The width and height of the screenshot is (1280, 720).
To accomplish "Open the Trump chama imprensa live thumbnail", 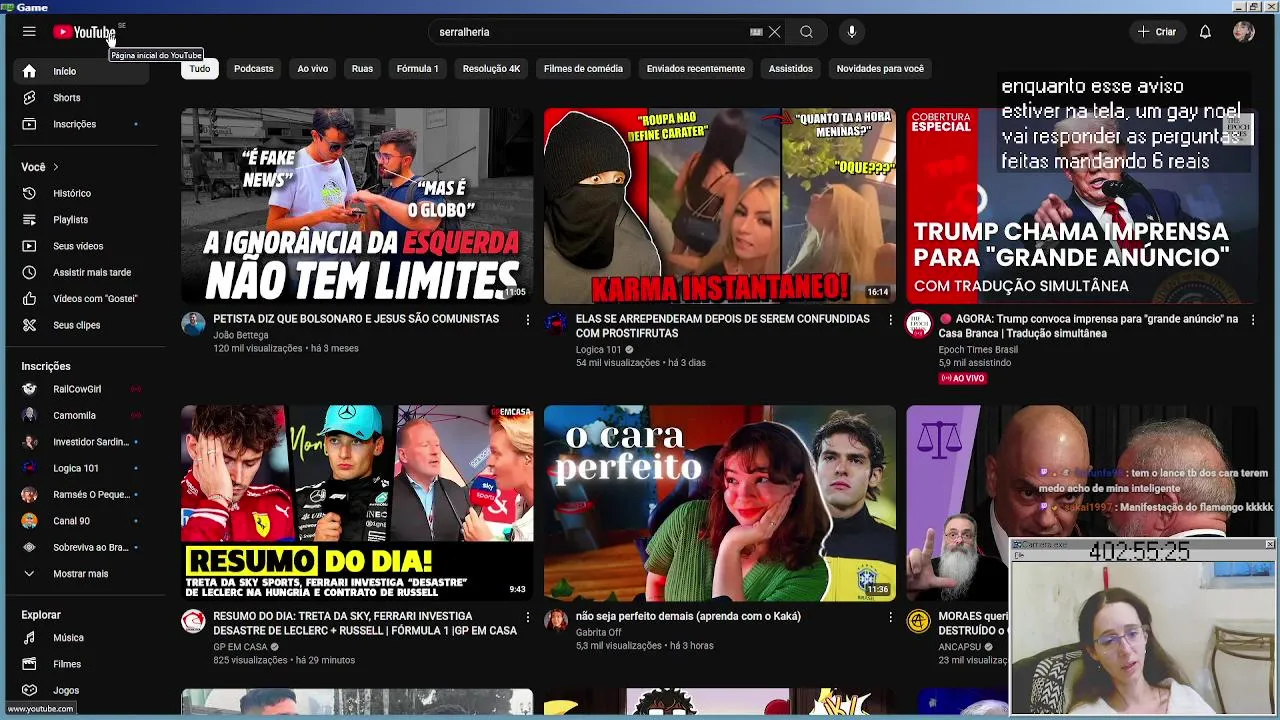I will pyautogui.click(x=1082, y=205).
